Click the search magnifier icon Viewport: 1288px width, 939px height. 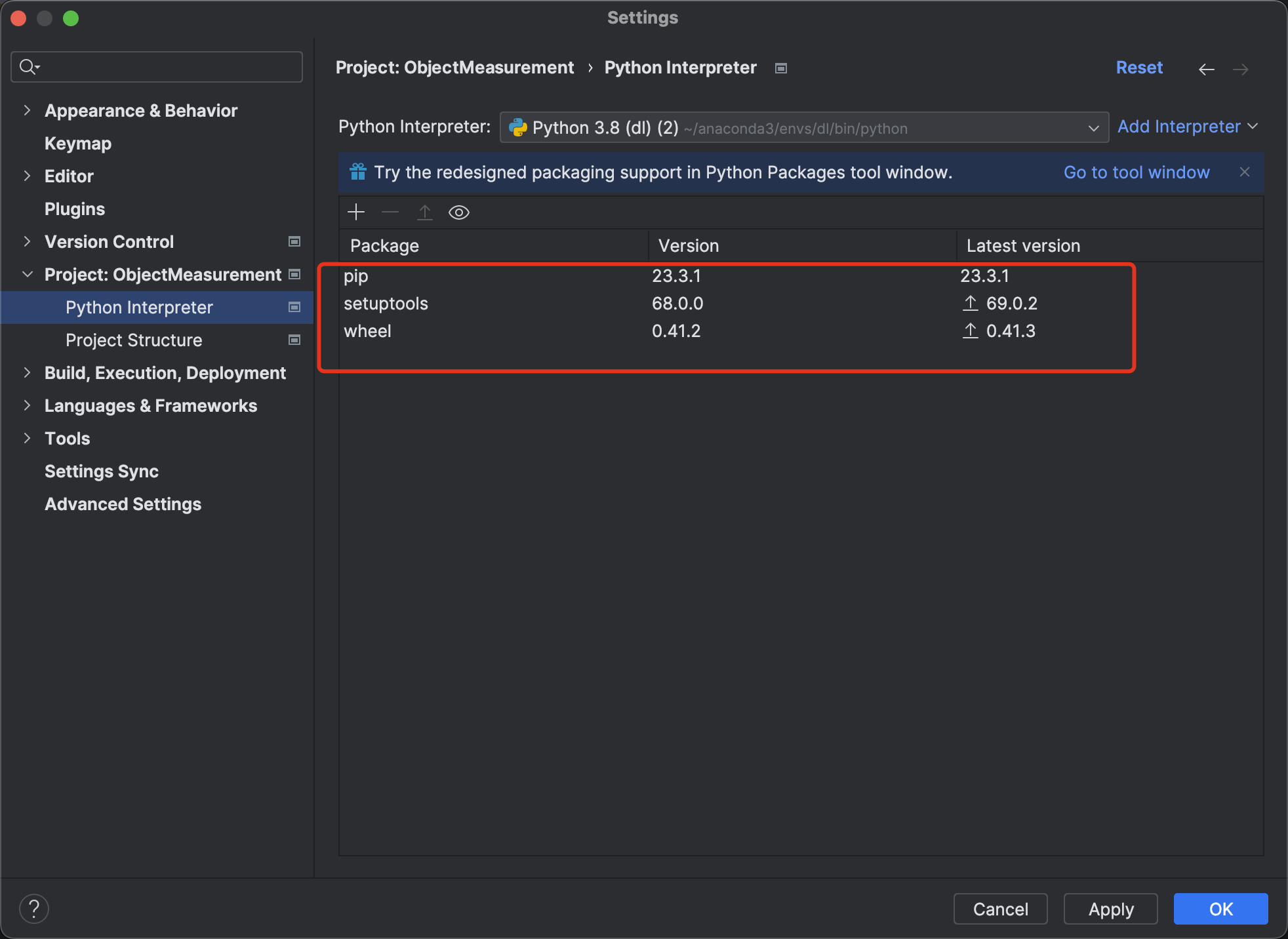[28, 66]
